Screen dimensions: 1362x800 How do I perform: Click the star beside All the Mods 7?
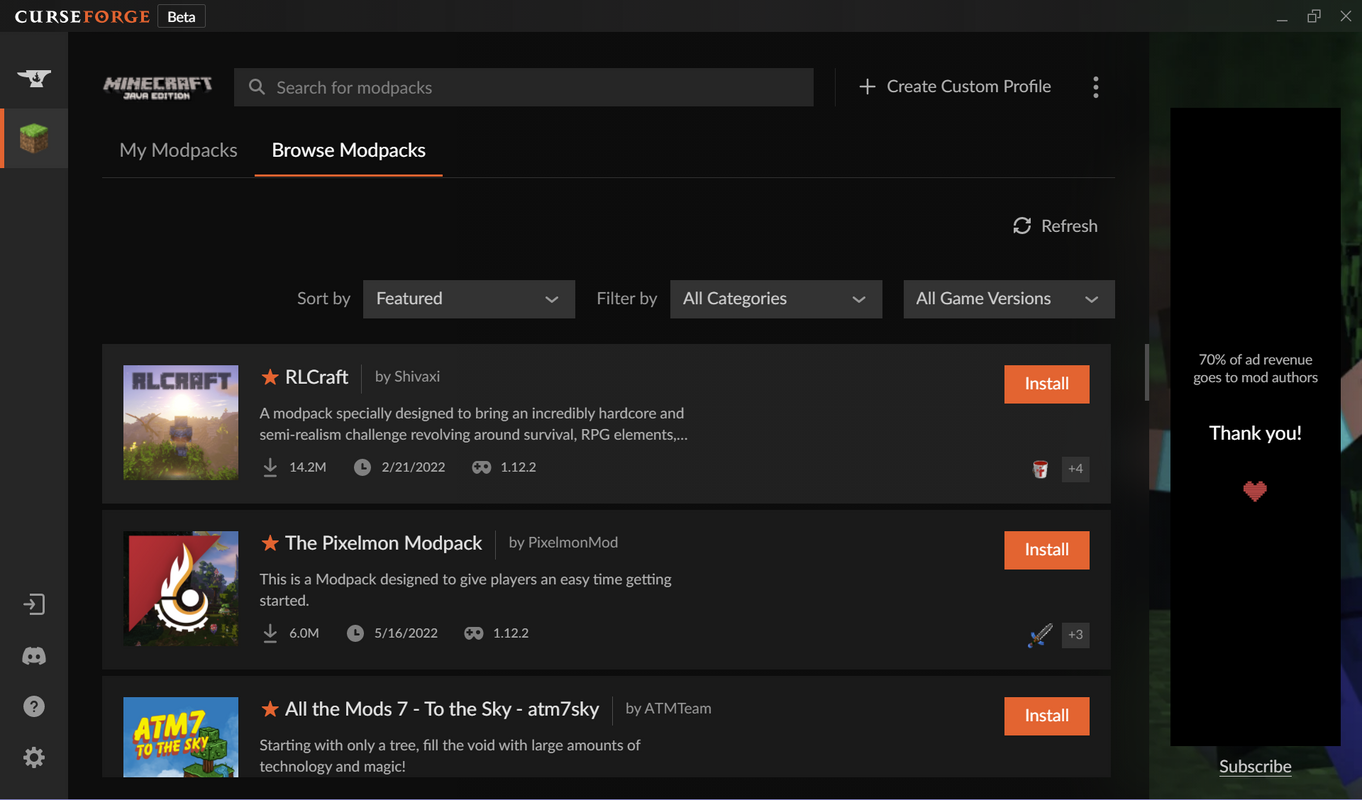(269, 709)
